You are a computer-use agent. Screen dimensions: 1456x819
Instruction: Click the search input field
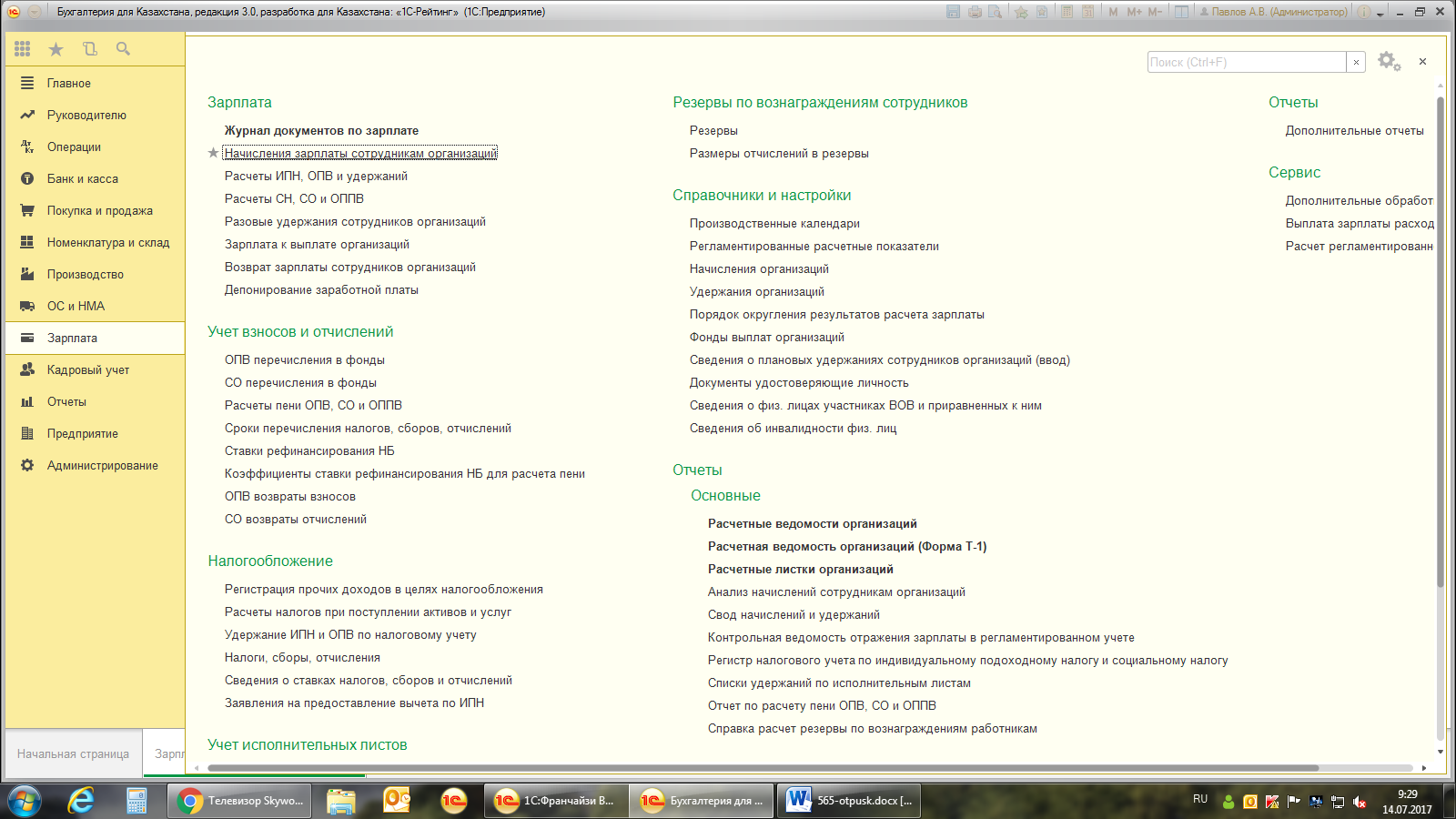(1246, 62)
